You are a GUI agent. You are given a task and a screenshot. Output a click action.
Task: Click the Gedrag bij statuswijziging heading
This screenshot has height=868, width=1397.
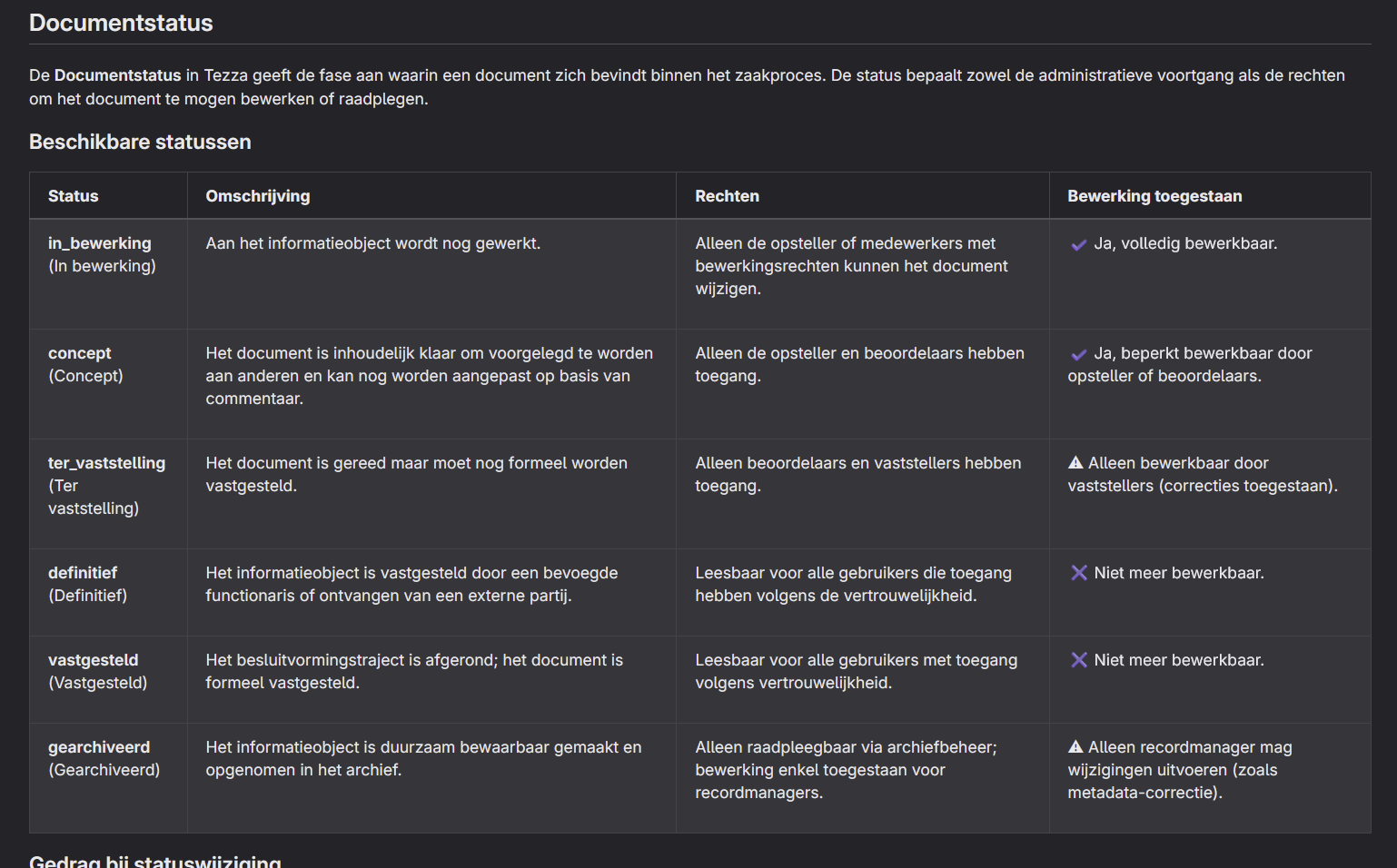(x=155, y=861)
